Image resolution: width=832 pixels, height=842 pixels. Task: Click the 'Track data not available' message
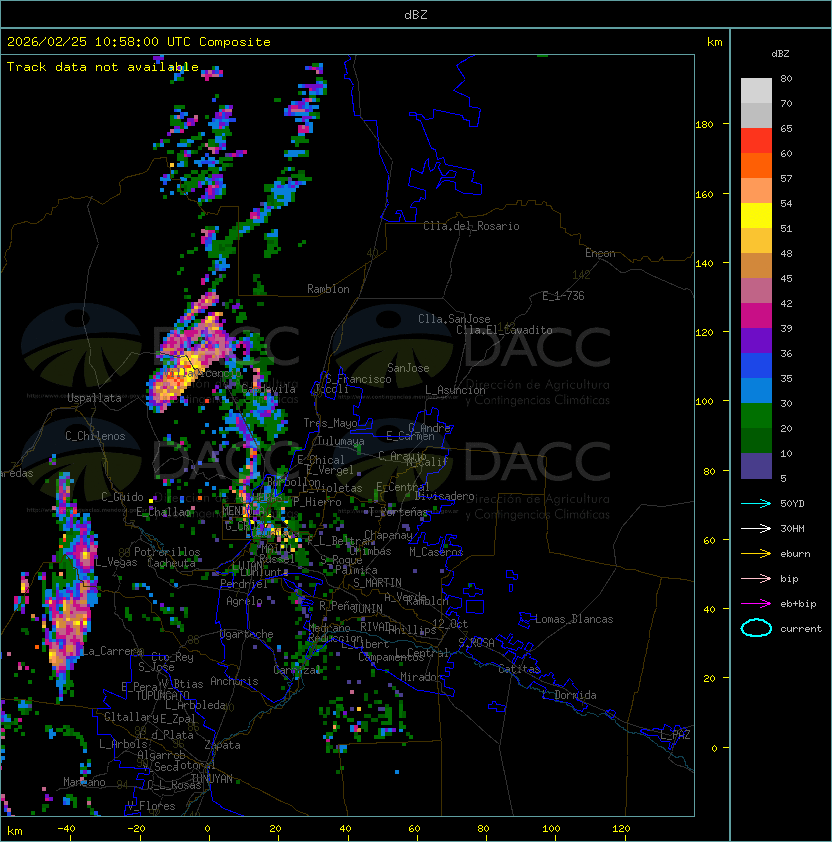coord(103,67)
